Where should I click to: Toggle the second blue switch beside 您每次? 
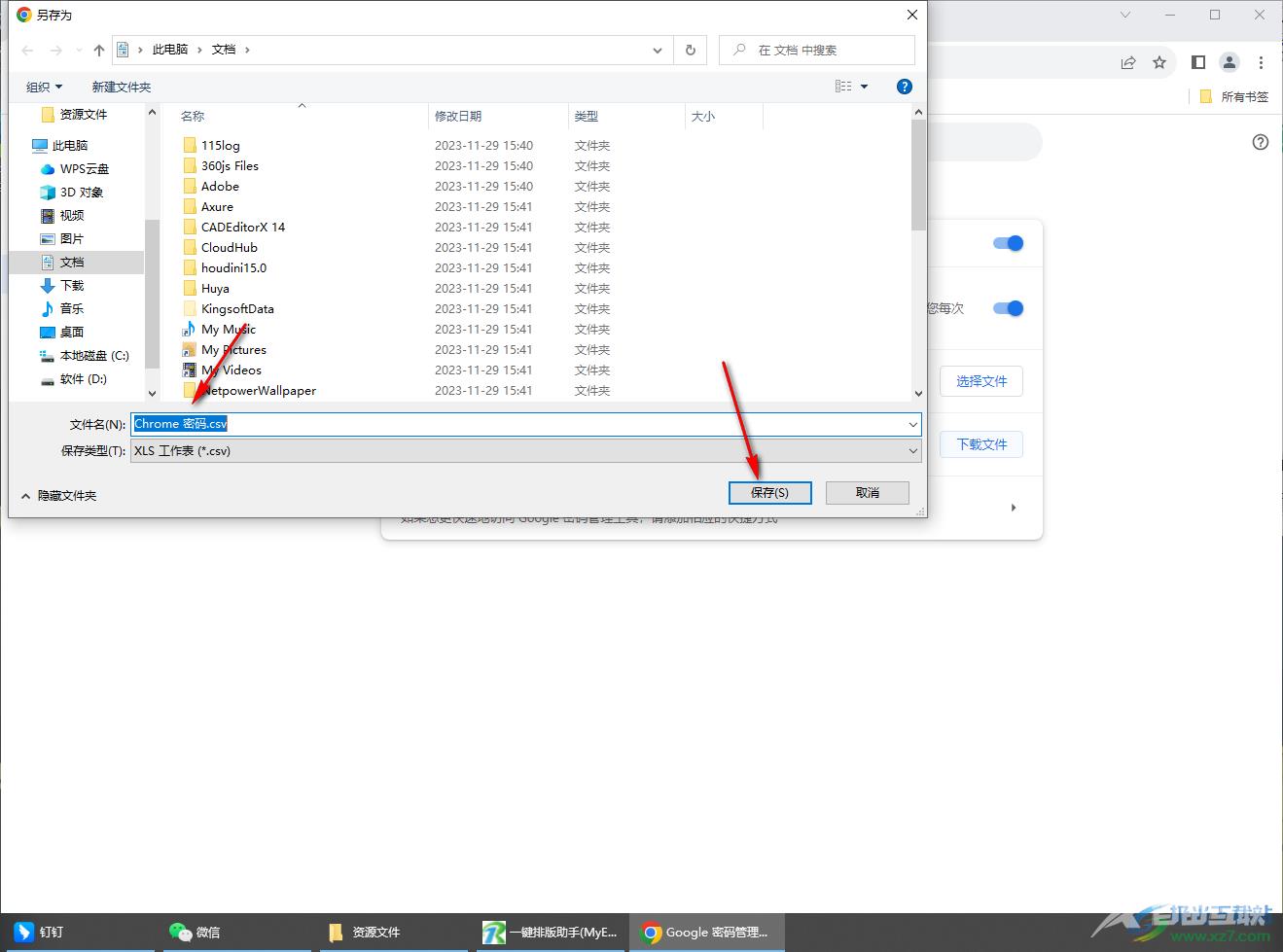point(1009,308)
